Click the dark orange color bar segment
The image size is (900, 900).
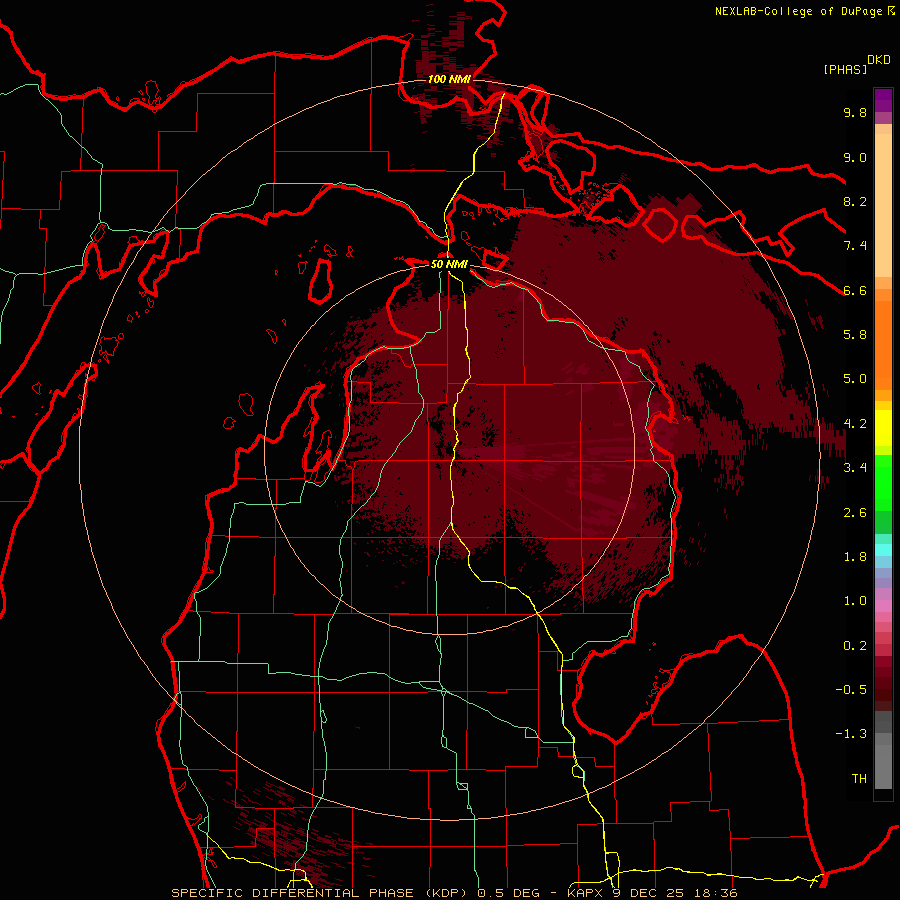pos(883,346)
